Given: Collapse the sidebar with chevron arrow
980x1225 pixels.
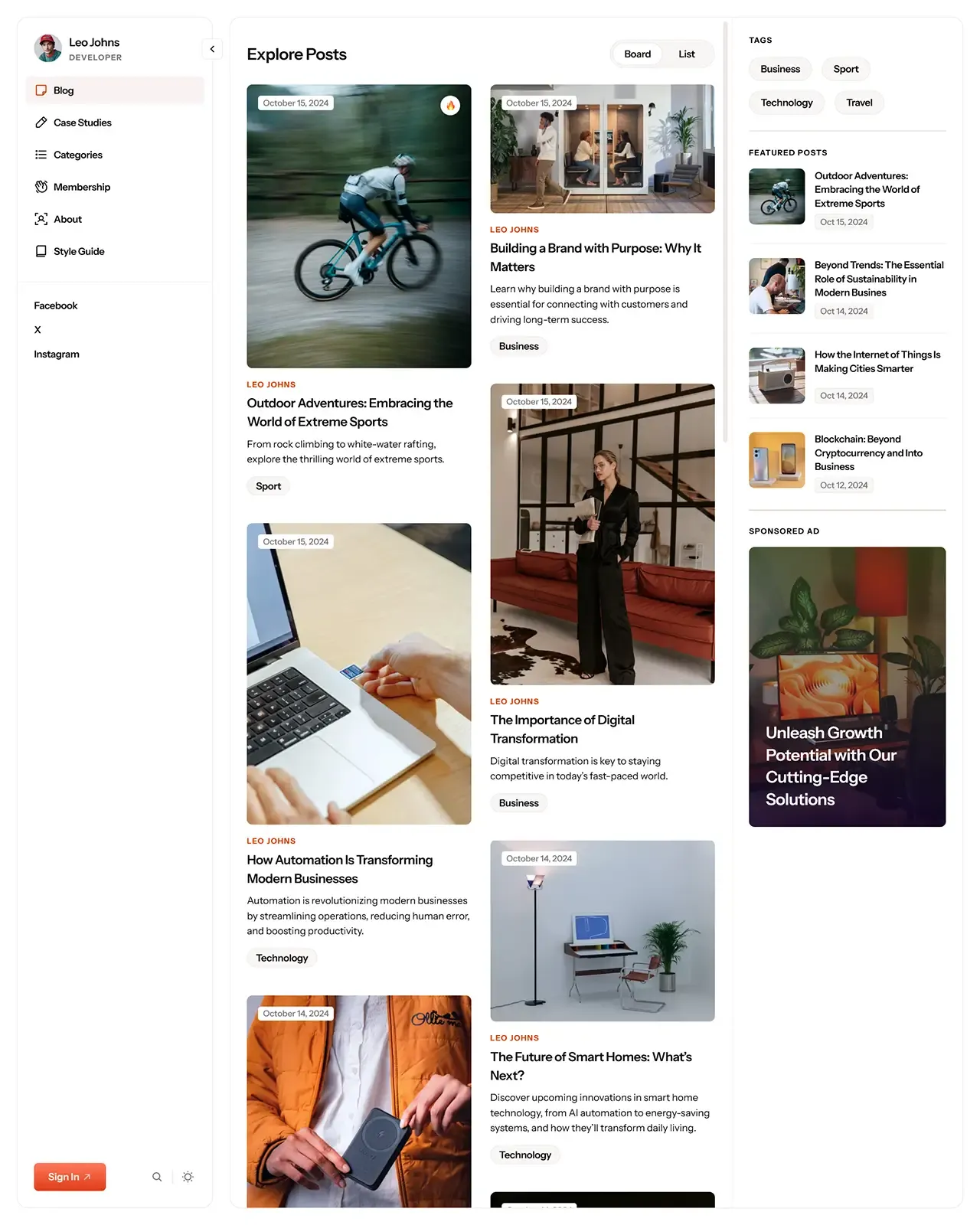Looking at the screenshot, I should tap(212, 49).
